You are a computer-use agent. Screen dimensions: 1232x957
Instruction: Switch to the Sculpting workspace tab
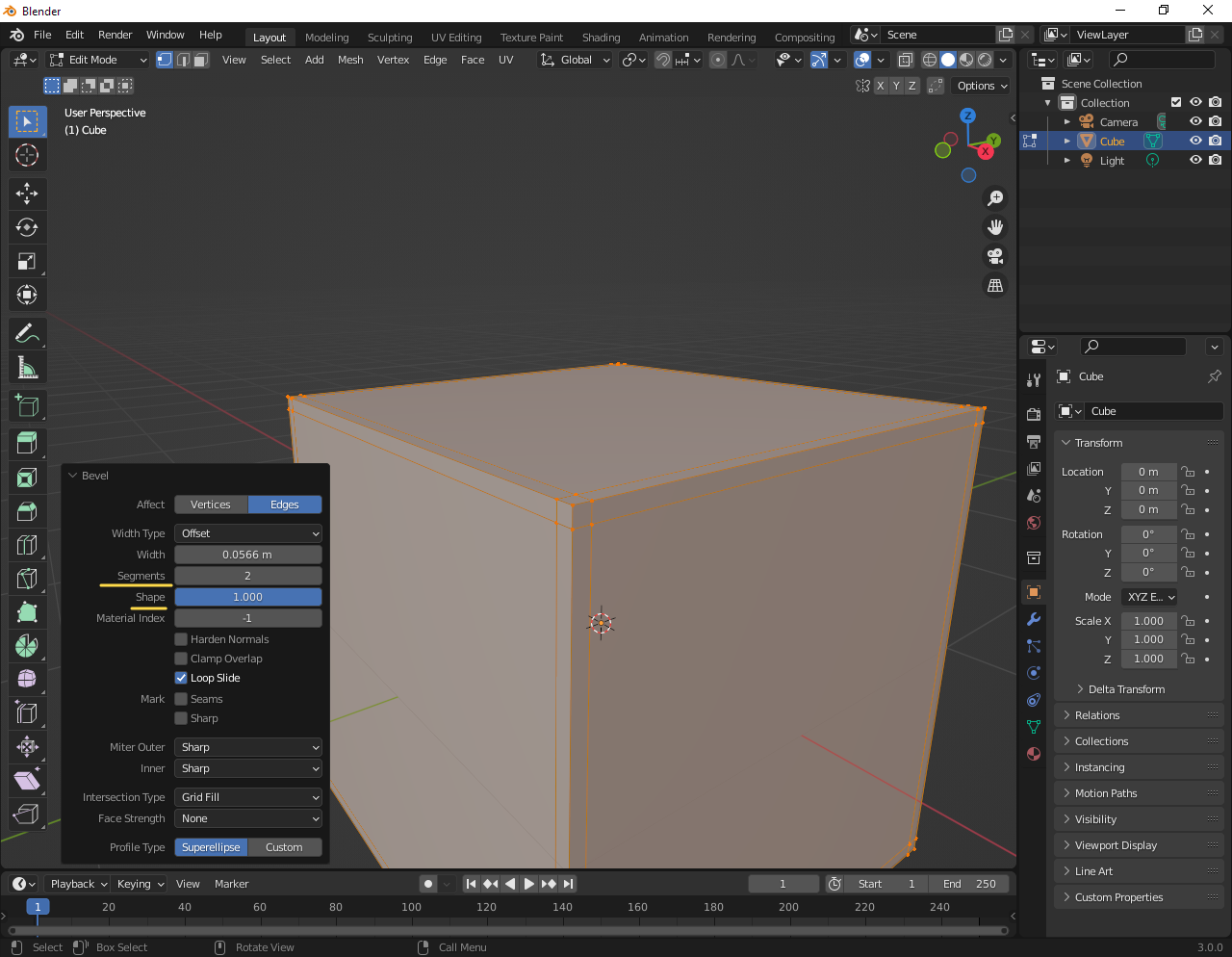[x=389, y=38]
